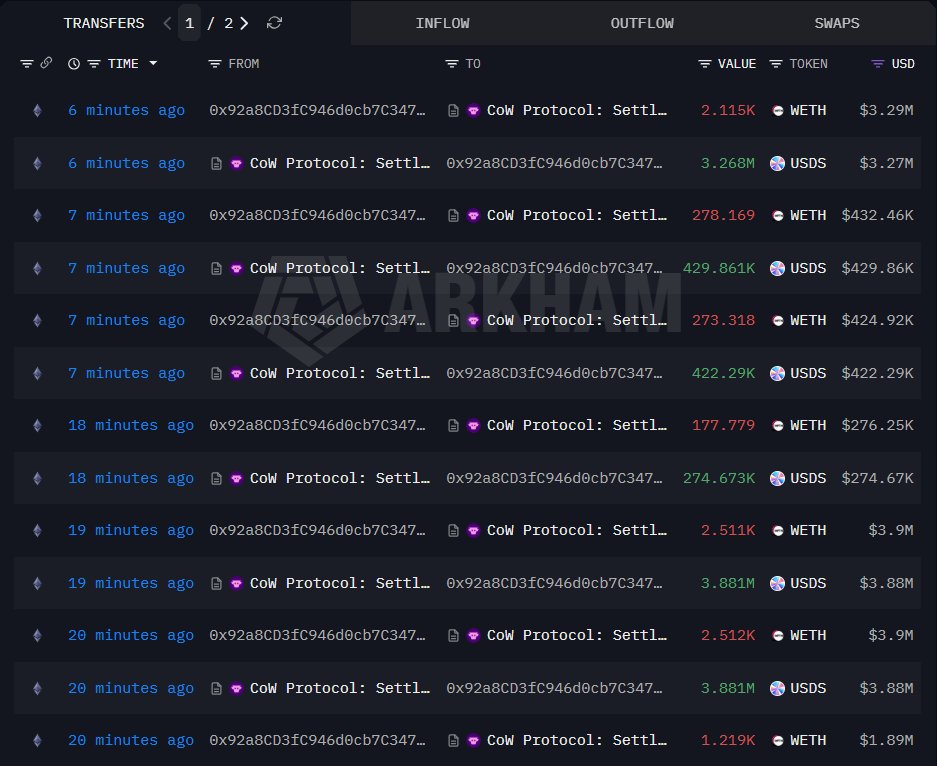This screenshot has height=766, width=937.
Task: Click USDS token icon on 3.268M row
Action: (777, 163)
